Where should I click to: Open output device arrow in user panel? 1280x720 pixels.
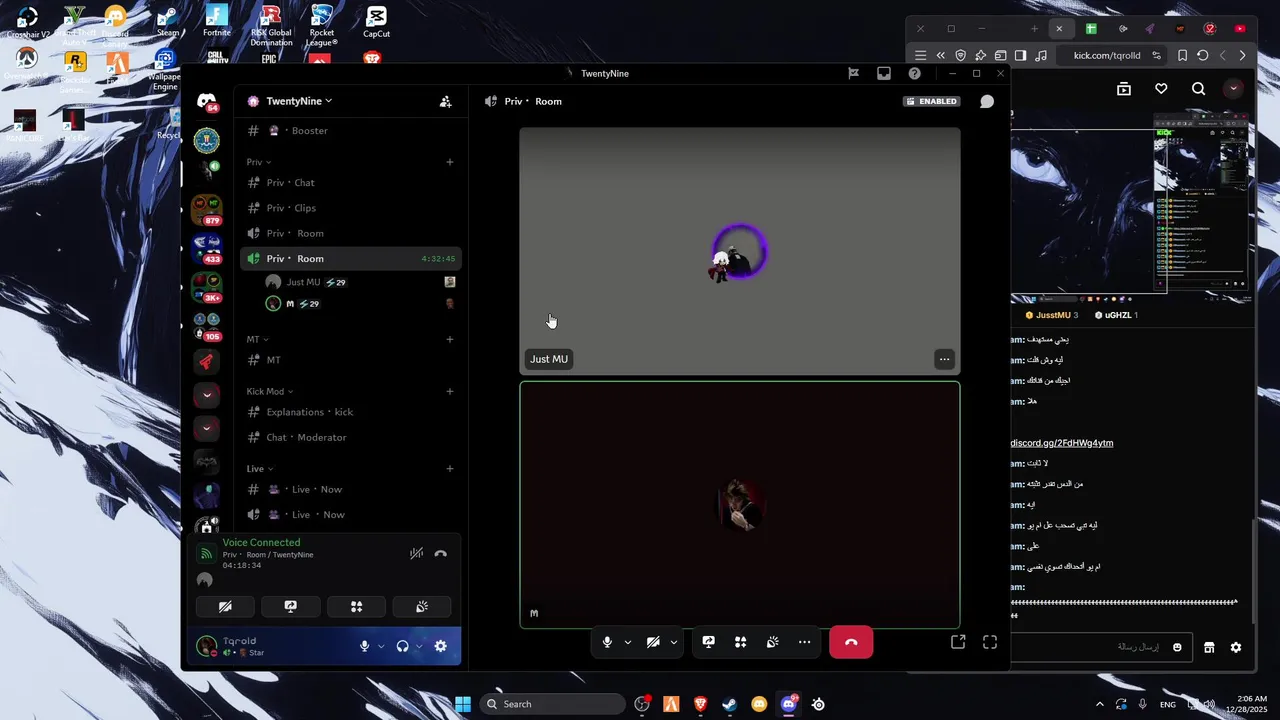pyautogui.click(x=419, y=646)
